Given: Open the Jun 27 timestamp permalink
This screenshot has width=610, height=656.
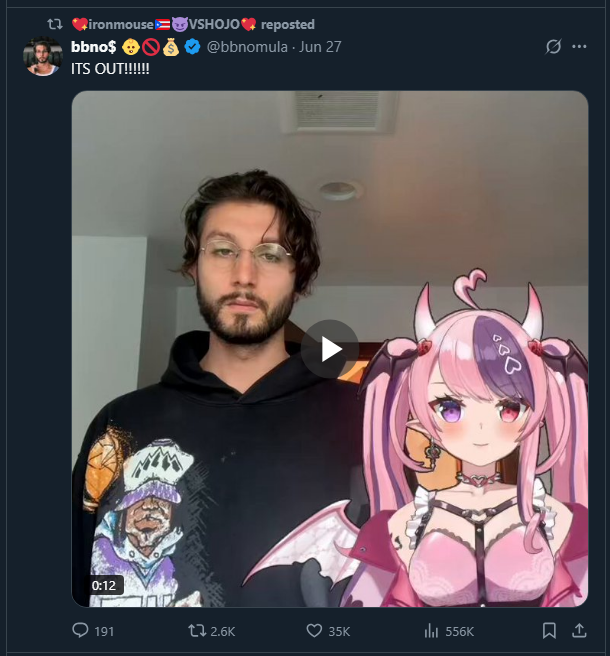Looking at the screenshot, I should click(320, 47).
